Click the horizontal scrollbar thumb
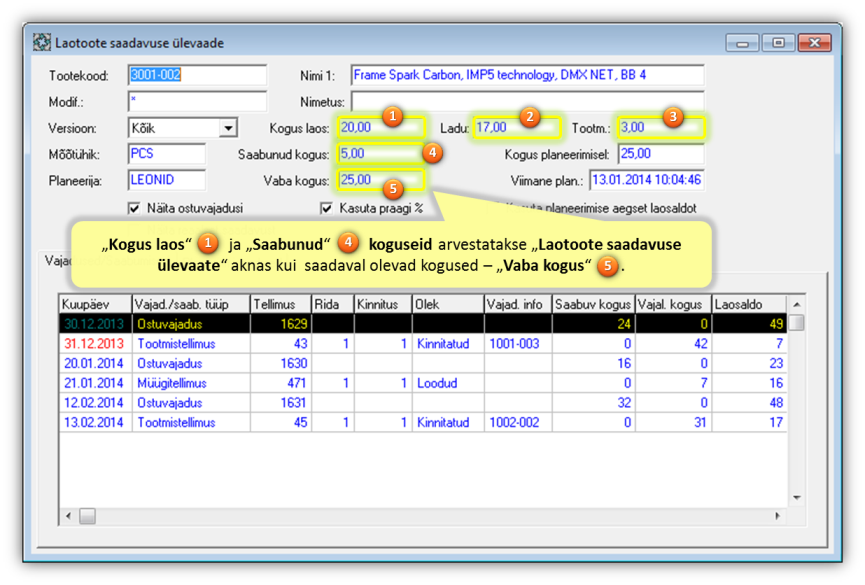Screen dimensions: 865x585 click(x=87, y=516)
